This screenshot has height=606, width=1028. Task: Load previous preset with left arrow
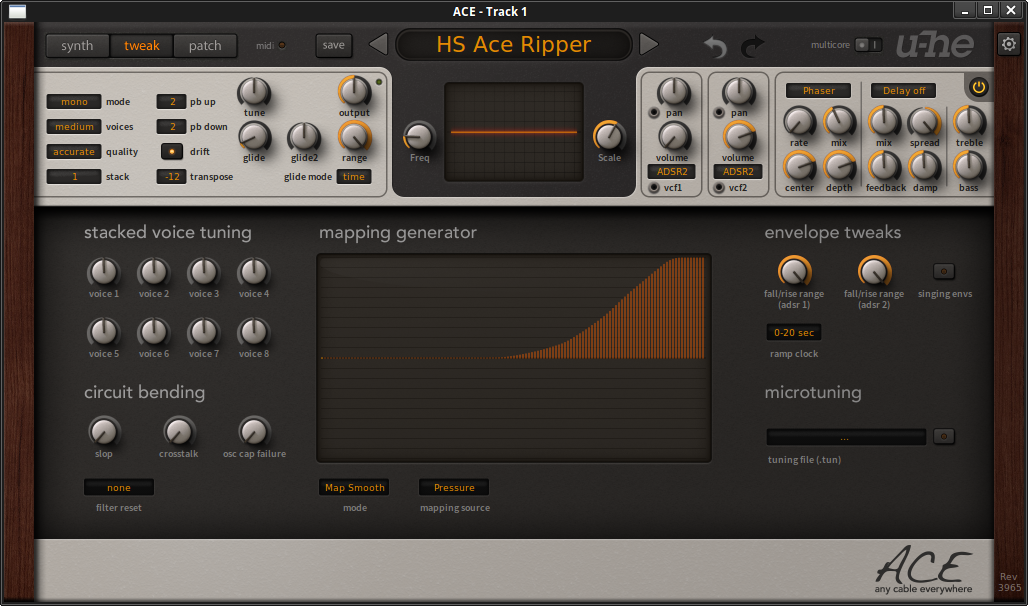tap(378, 45)
